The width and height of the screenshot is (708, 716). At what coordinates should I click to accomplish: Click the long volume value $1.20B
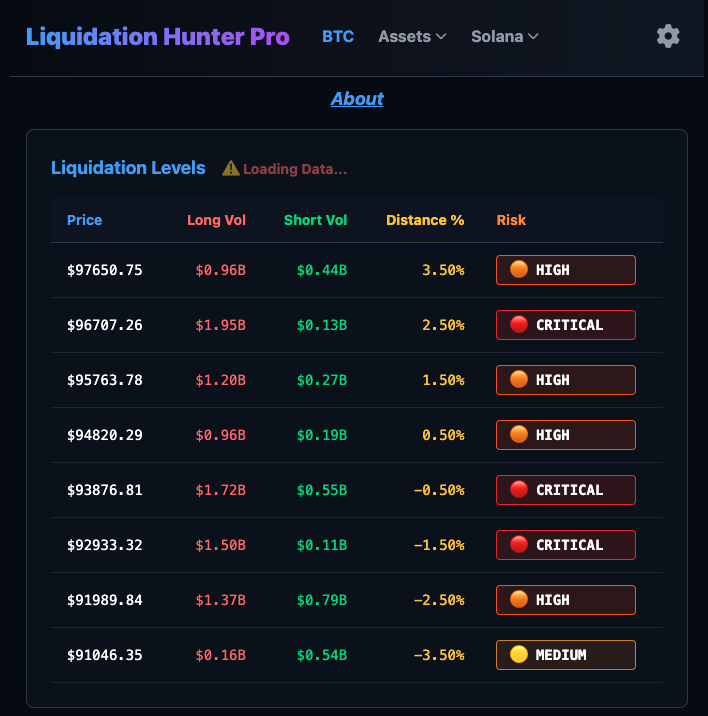(x=221, y=380)
